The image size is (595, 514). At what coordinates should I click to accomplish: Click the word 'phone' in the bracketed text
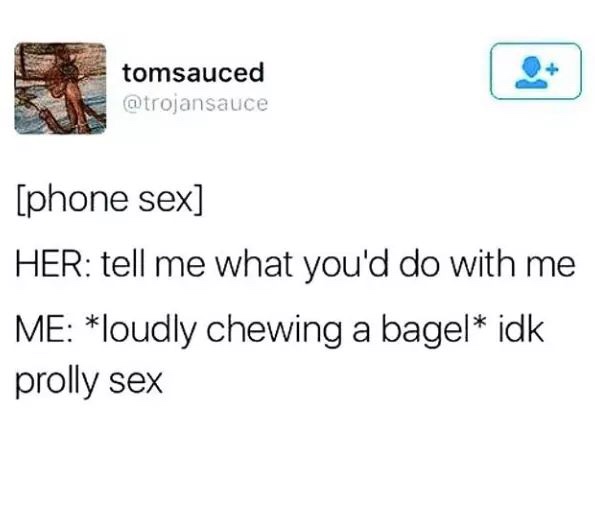point(76,201)
